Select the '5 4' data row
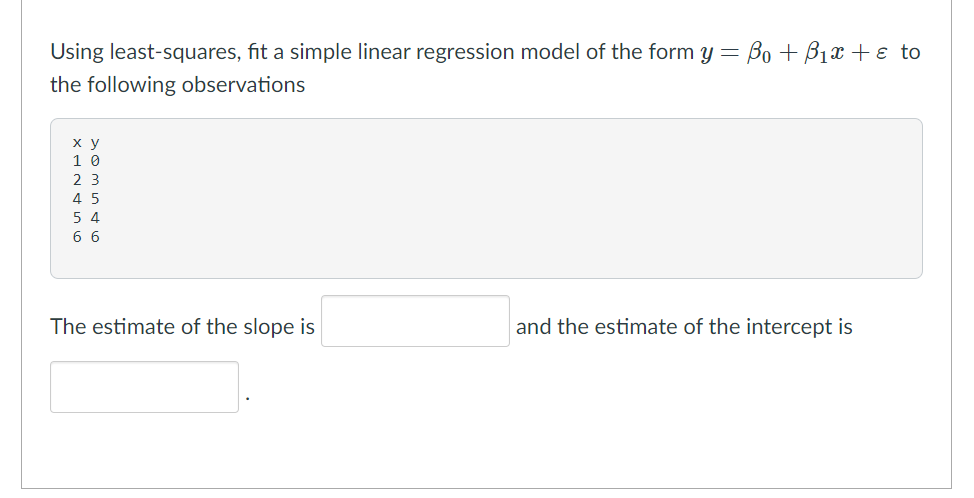The height and width of the screenshot is (498, 974). [x=86, y=218]
